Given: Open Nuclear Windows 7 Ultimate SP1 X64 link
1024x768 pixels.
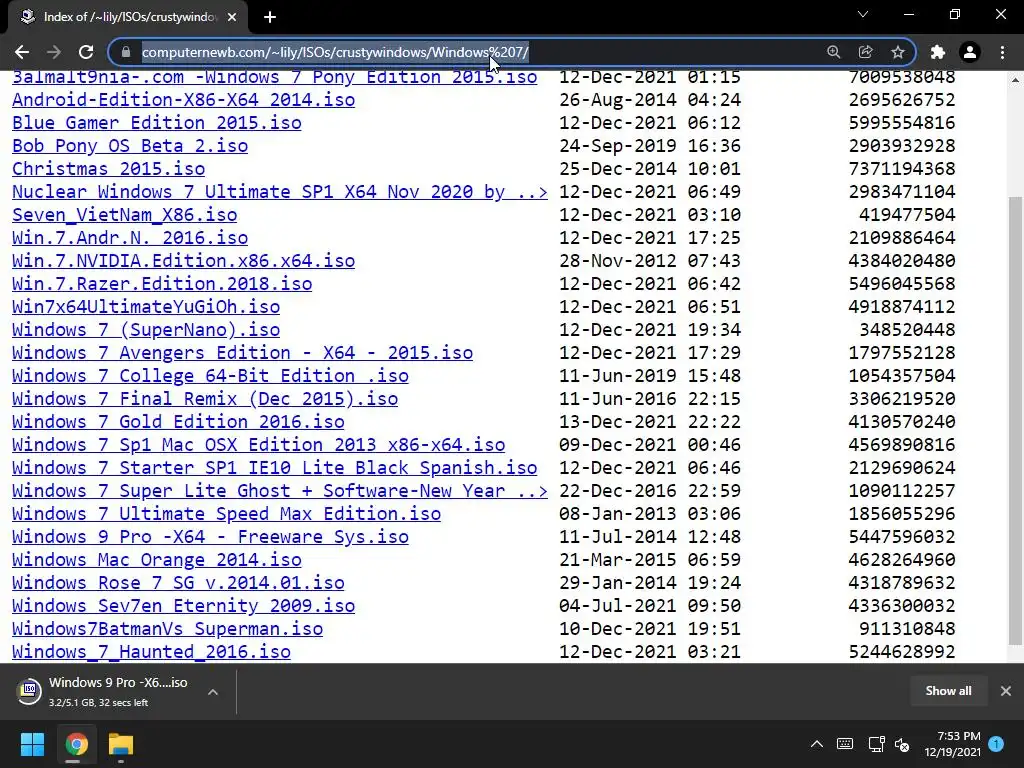Looking at the screenshot, I should [x=280, y=192].
